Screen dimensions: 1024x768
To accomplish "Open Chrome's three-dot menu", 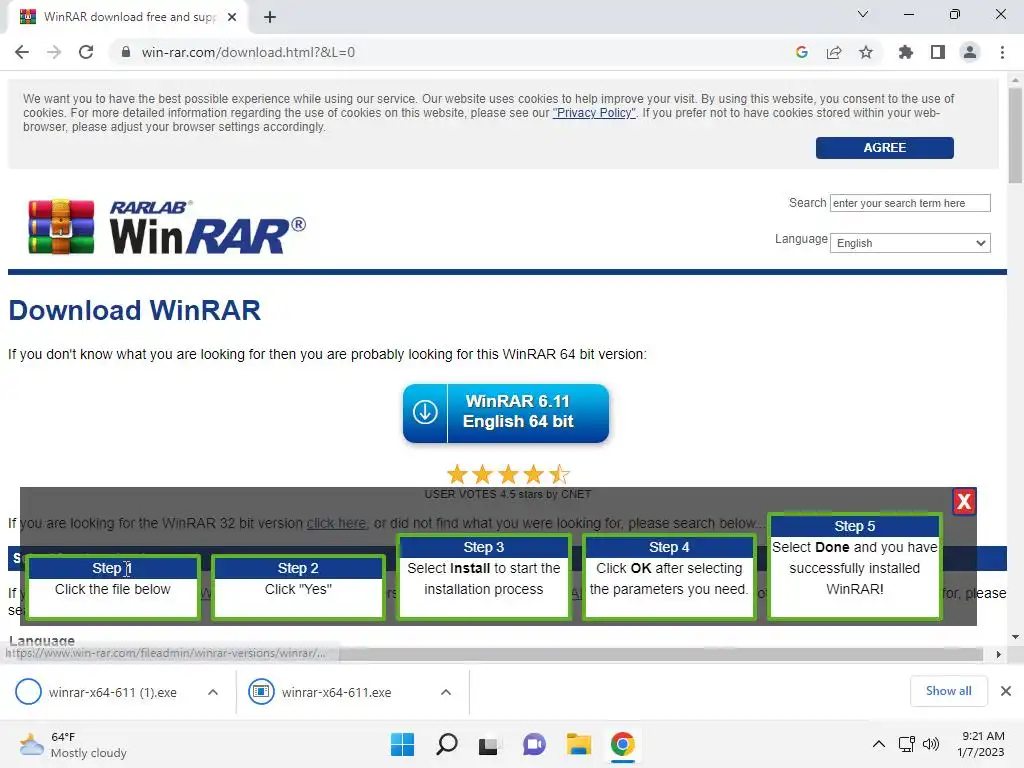I will click(x=1002, y=52).
